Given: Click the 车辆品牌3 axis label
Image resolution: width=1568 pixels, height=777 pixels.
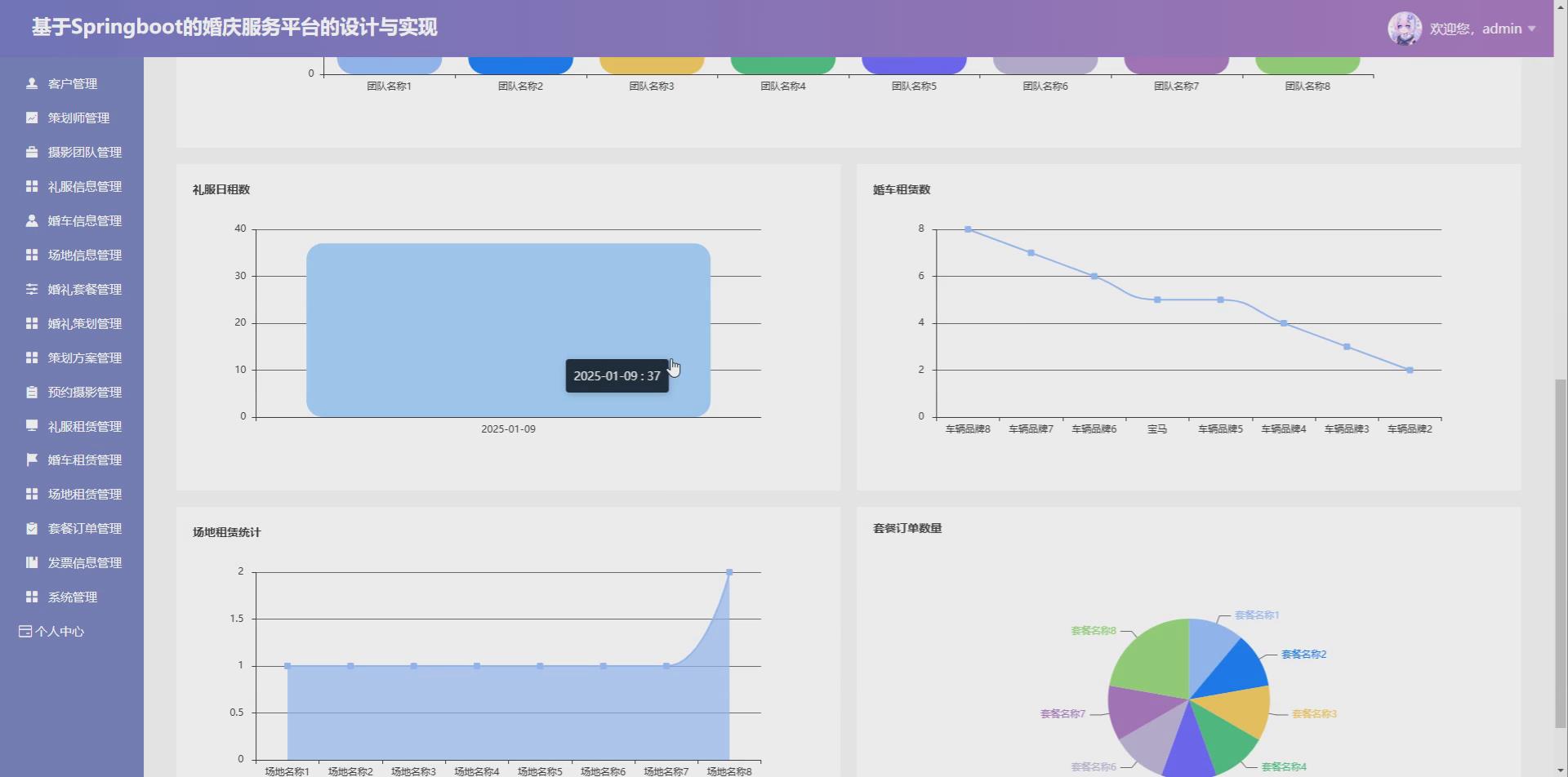Looking at the screenshot, I should [1347, 428].
